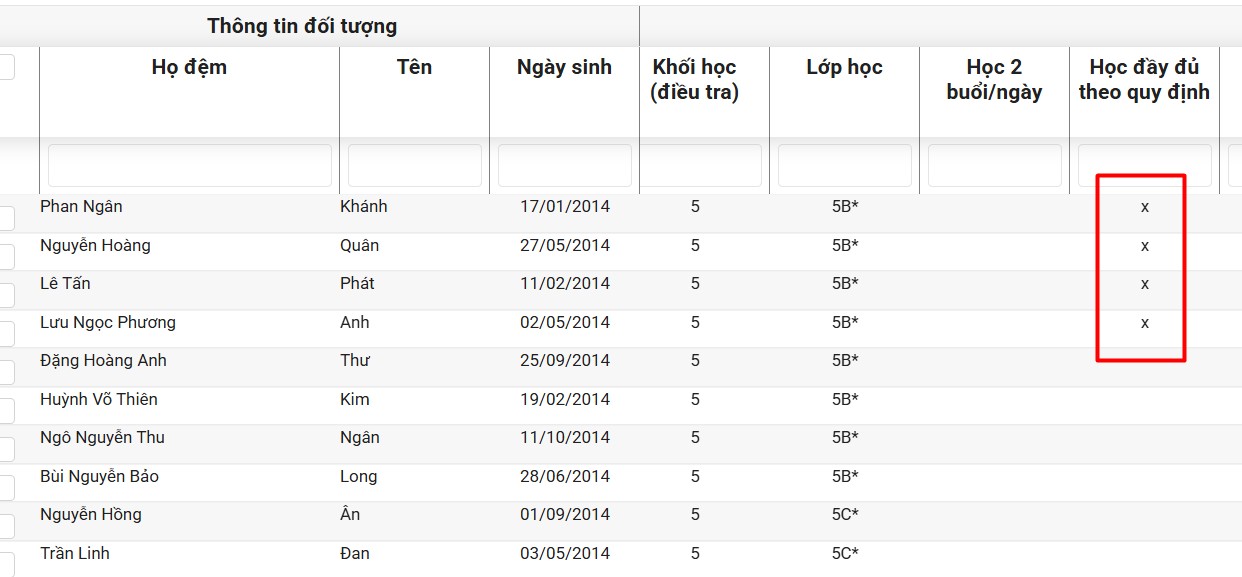Select the x mark for Lưu Ngọc Phương Anh
The width and height of the screenshot is (1242, 577).
[1145, 323]
